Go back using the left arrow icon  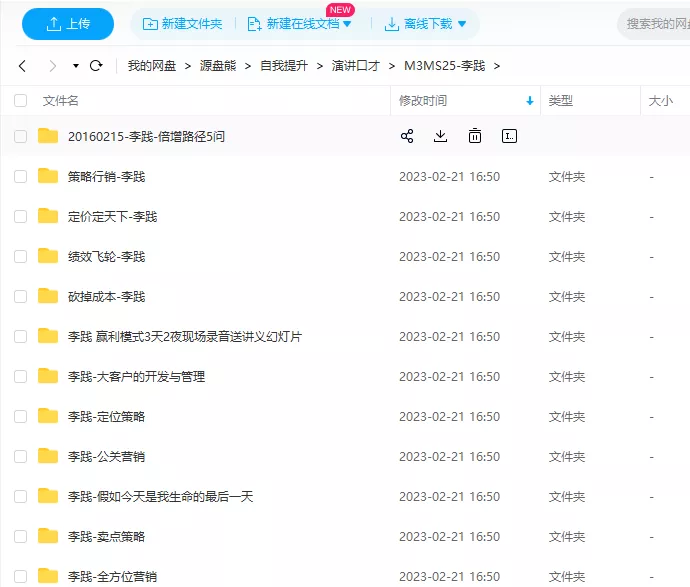(x=23, y=66)
